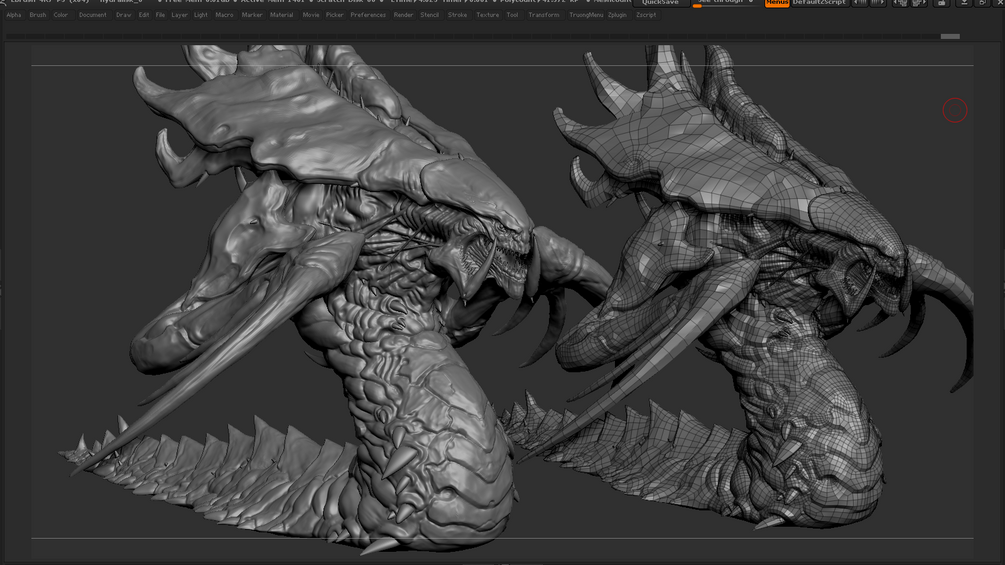Click the DefaultZScript button

[x=819, y=3]
